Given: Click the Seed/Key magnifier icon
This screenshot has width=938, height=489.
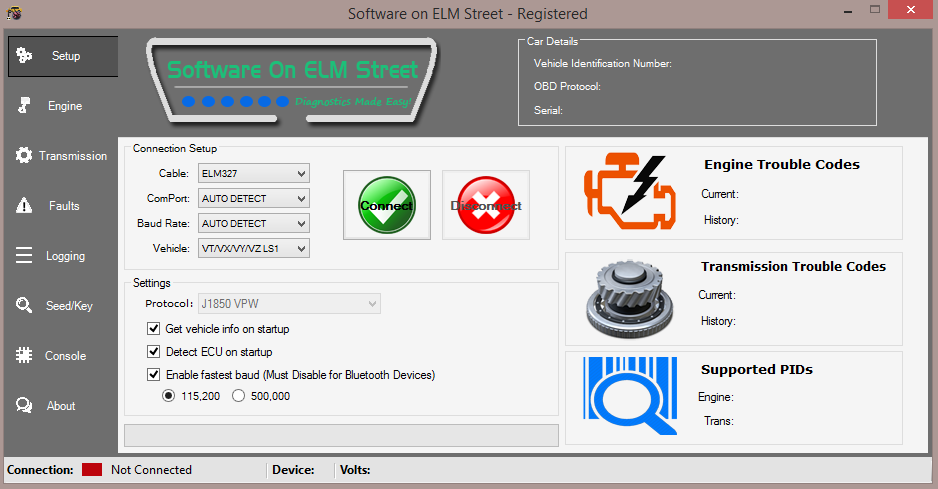Looking at the screenshot, I should point(24,305).
